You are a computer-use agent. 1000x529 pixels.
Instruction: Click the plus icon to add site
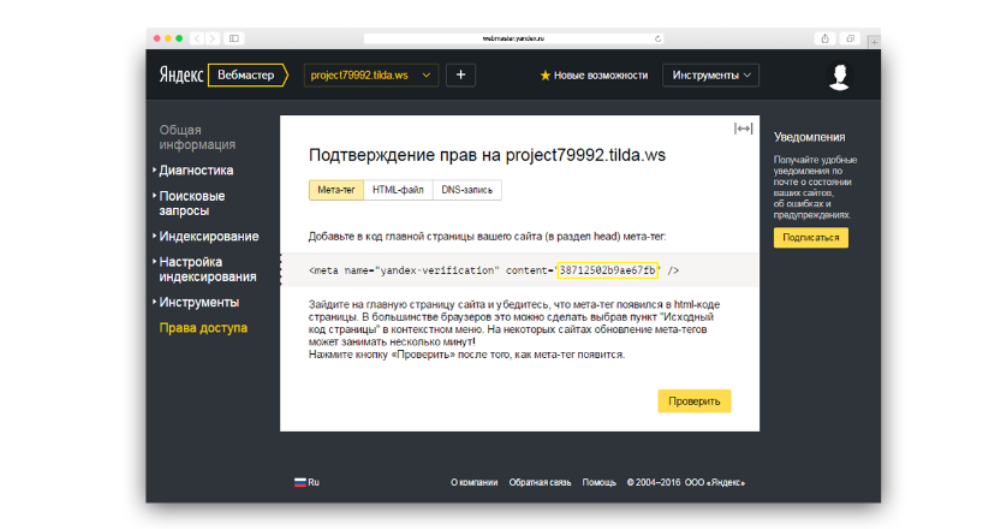coord(460,75)
